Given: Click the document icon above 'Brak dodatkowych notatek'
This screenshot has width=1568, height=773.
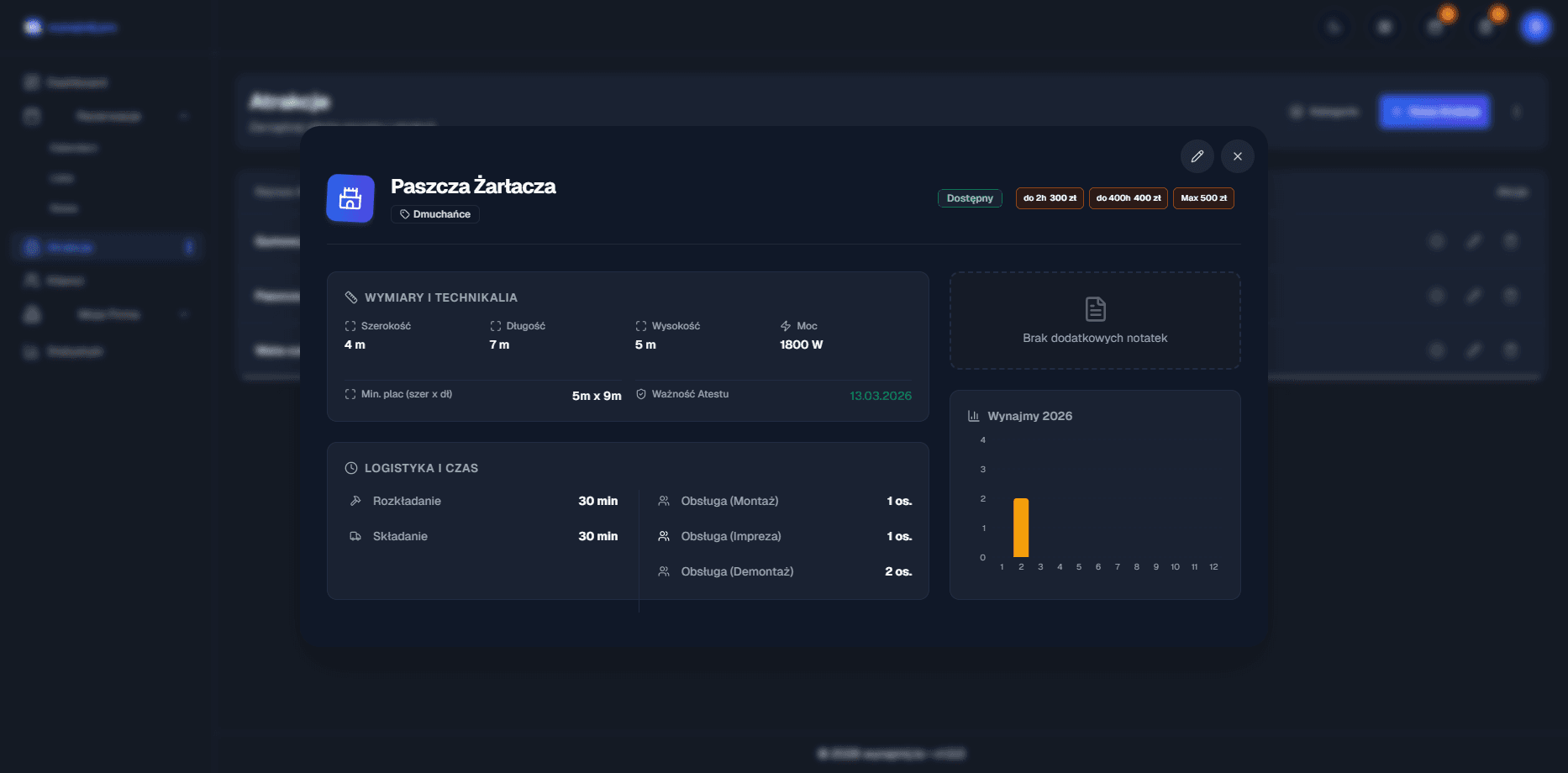Looking at the screenshot, I should pos(1095,309).
